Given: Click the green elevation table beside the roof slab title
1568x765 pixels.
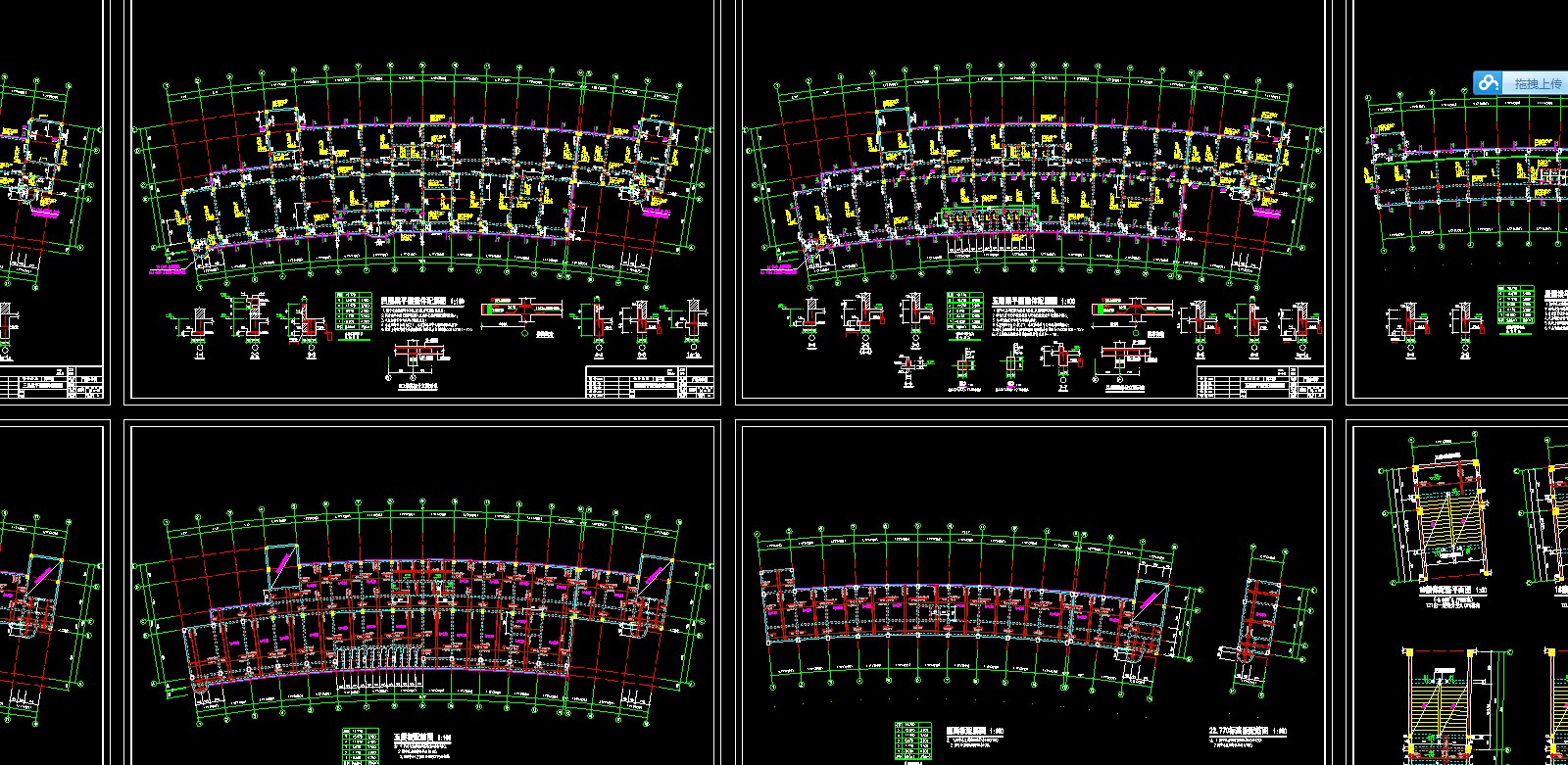Looking at the screenshot, I should [913, 741].
